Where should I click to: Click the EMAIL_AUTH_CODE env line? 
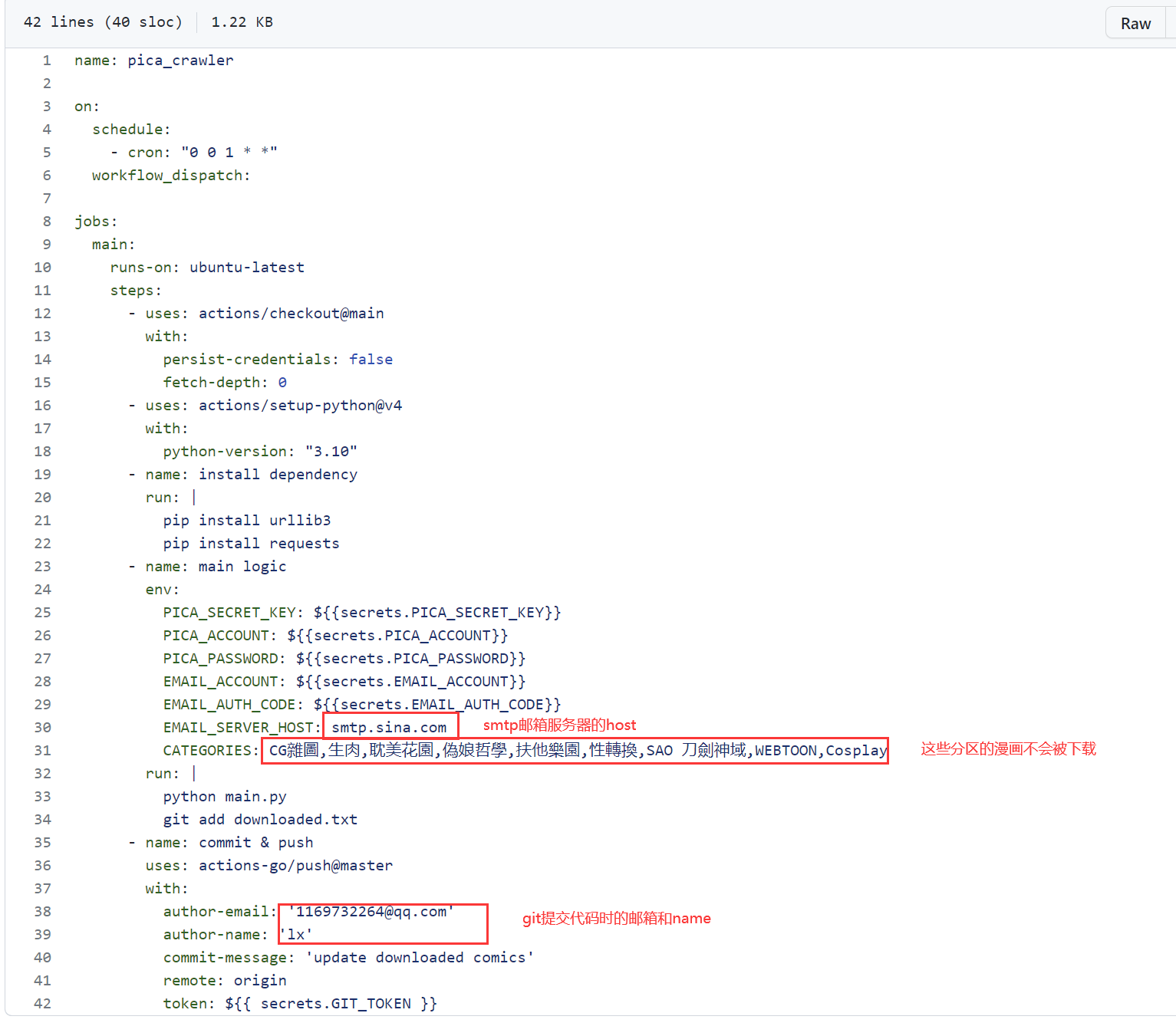point(362,705)
